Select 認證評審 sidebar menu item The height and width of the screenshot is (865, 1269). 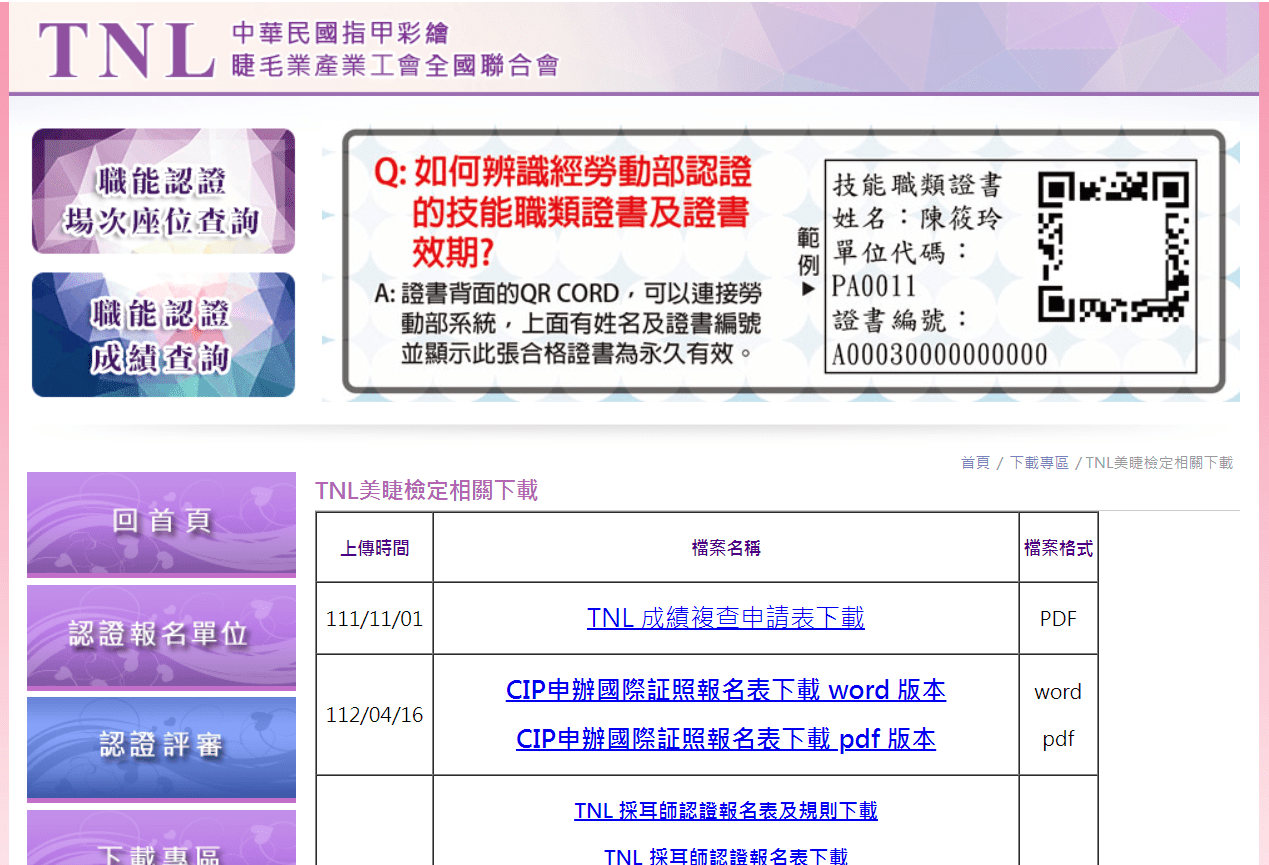[x=161, y=749]
